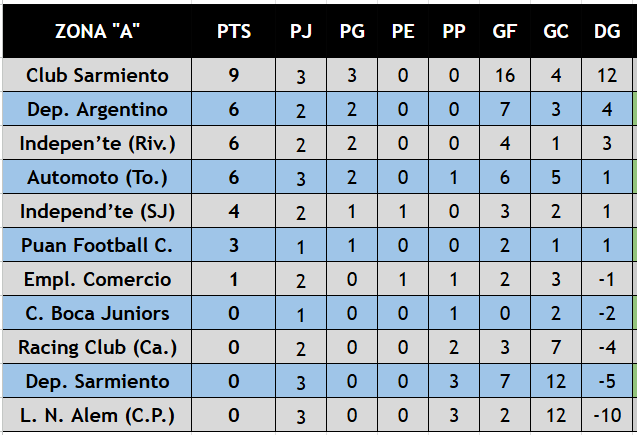Click Club Sarmiento's 9 points cell
The image size is (637, 435).
234,75
